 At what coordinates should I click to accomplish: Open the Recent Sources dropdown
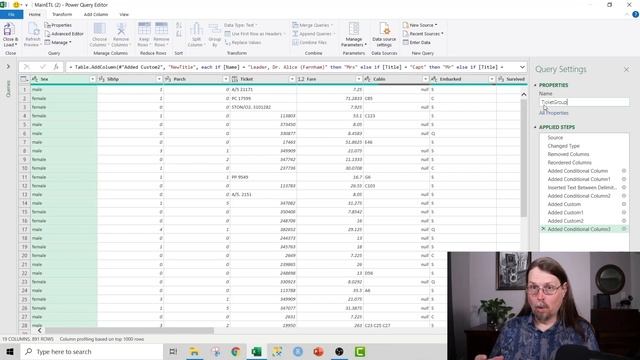423,34
